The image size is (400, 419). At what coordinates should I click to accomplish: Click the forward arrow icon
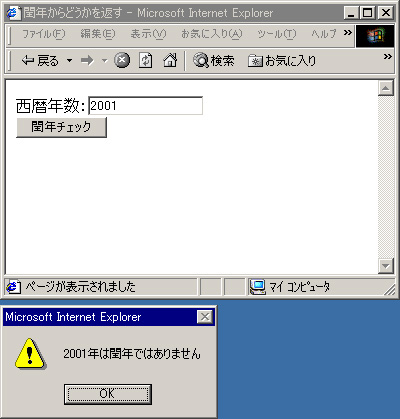(x=87, y=61)
